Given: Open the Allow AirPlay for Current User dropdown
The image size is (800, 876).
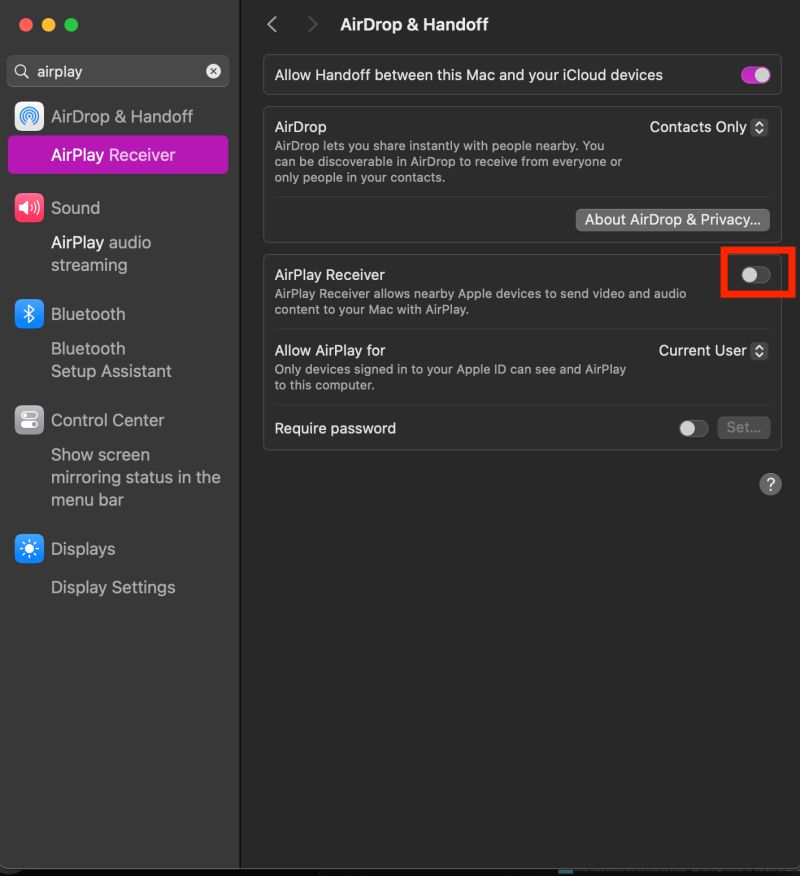Looking at the screenshot, I should (713, 351).
